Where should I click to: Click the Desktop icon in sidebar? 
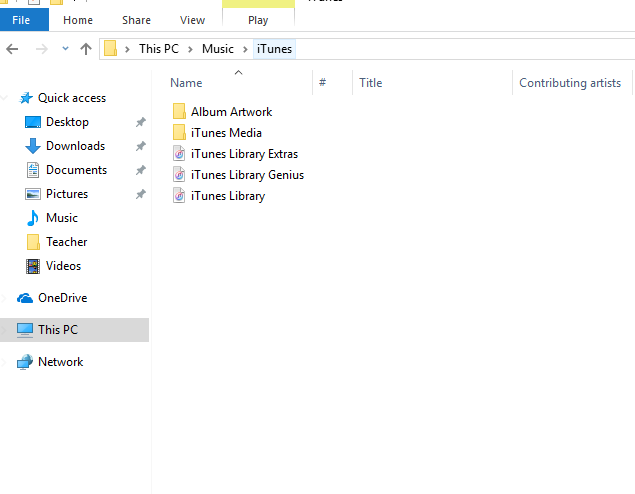coord(33,122)
